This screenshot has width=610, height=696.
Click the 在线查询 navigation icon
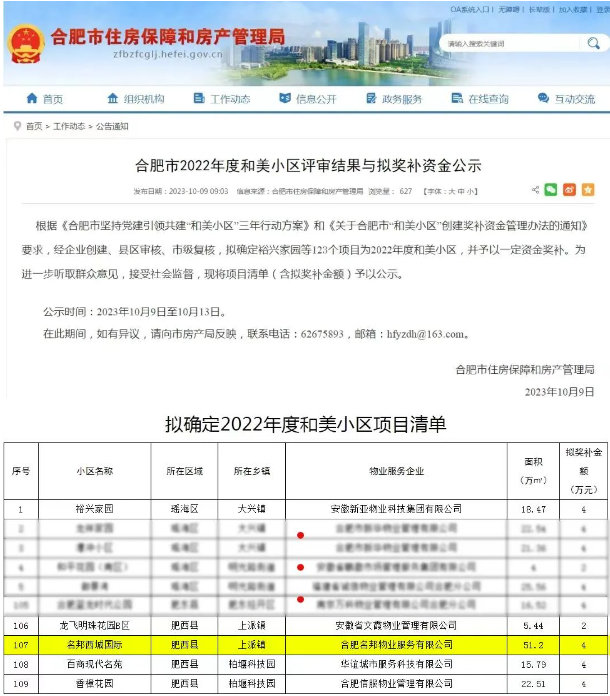[x=456, y=99]
